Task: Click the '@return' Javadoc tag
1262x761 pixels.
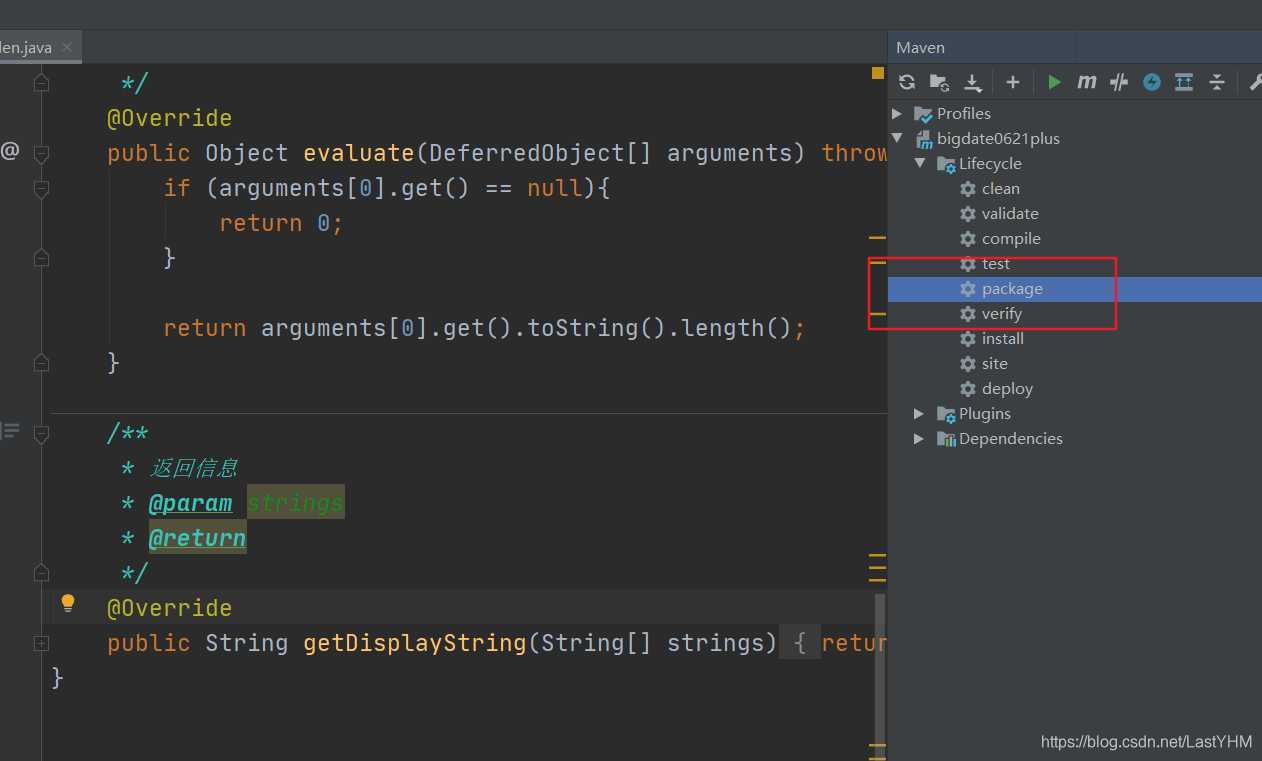Action: click(x=197, y=538)
